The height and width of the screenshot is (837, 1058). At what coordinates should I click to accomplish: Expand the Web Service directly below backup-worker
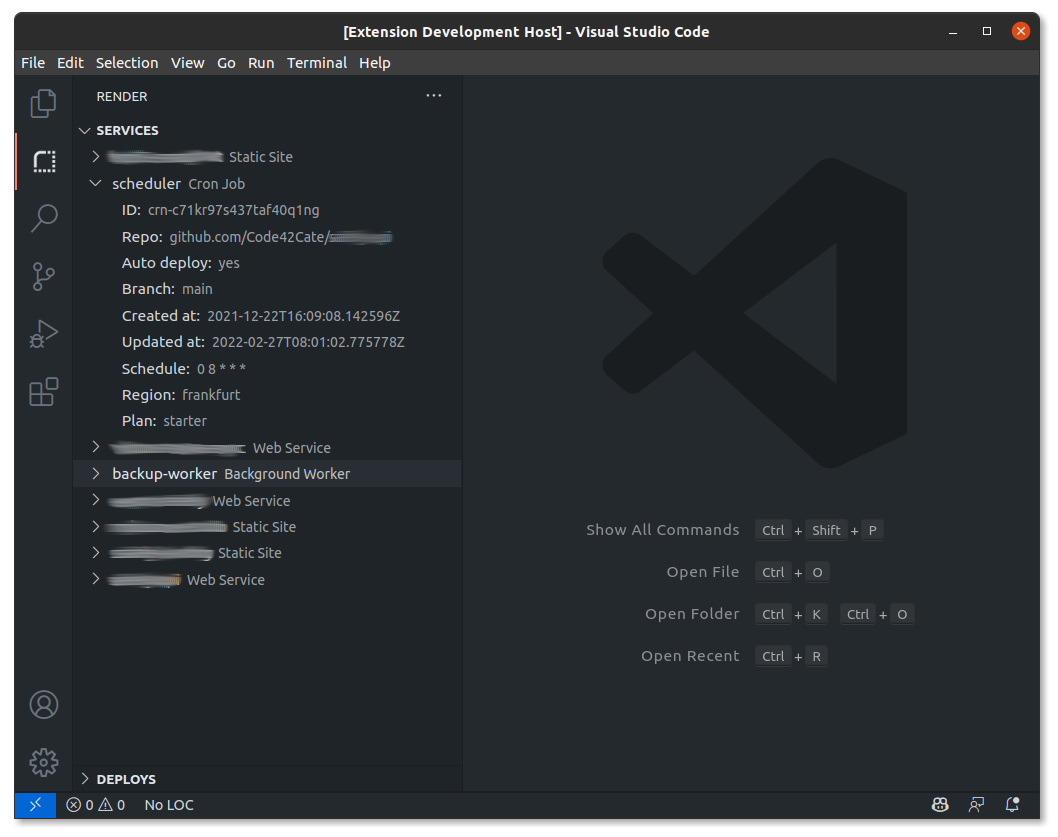tap(96, 500)
